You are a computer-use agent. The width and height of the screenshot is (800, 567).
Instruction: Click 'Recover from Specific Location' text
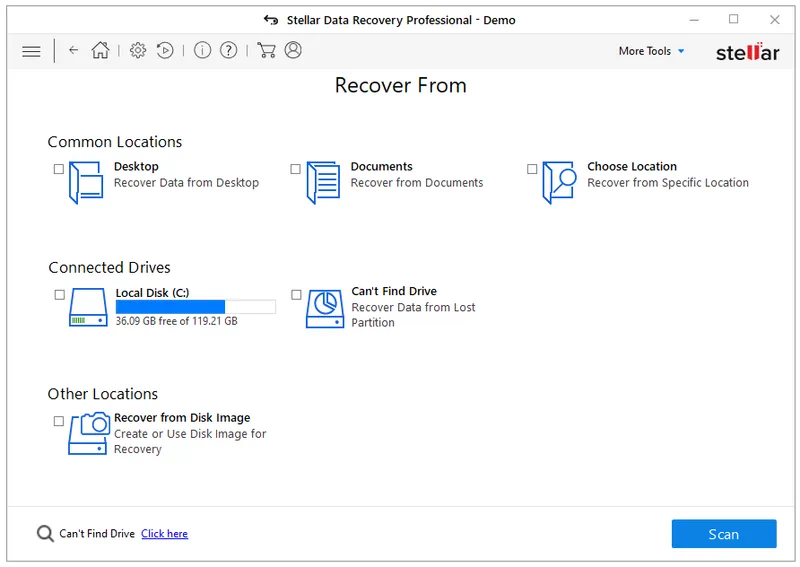coord(668,183)
